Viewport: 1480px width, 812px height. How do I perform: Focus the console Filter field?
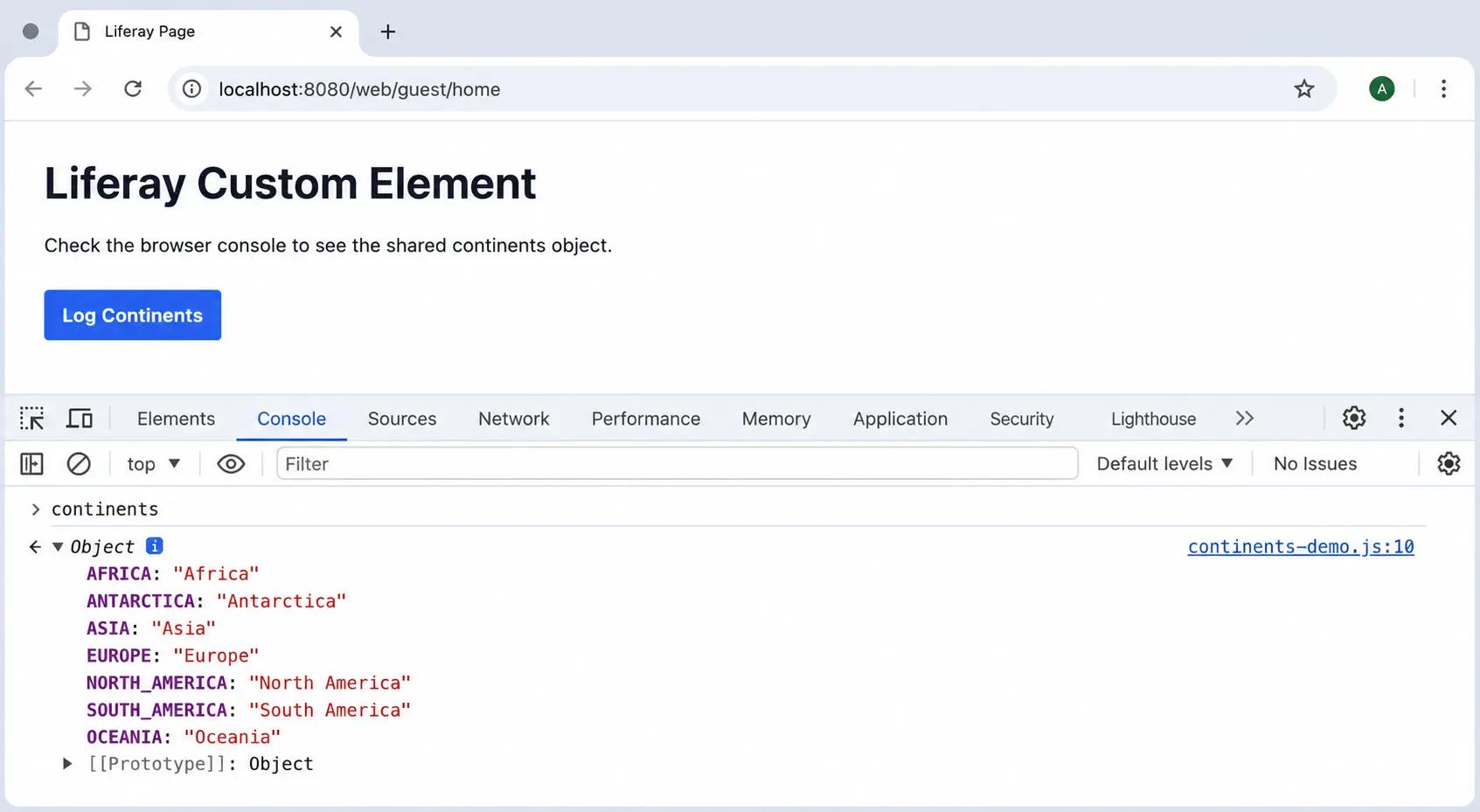[677, 463]
